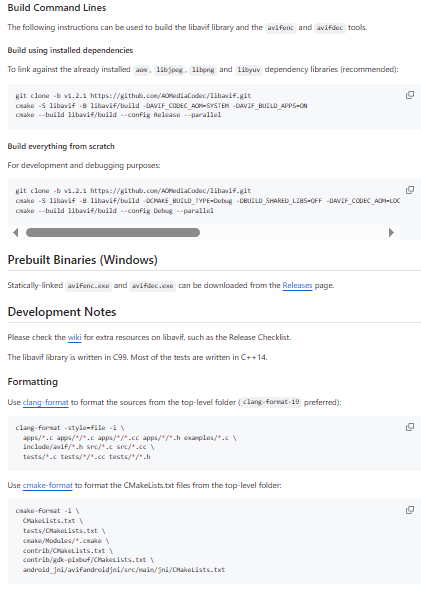The height and width of the screenshot is (590, 421).
Task: Click the Build Command Lines heading
Action: click(x=57, y=8)
